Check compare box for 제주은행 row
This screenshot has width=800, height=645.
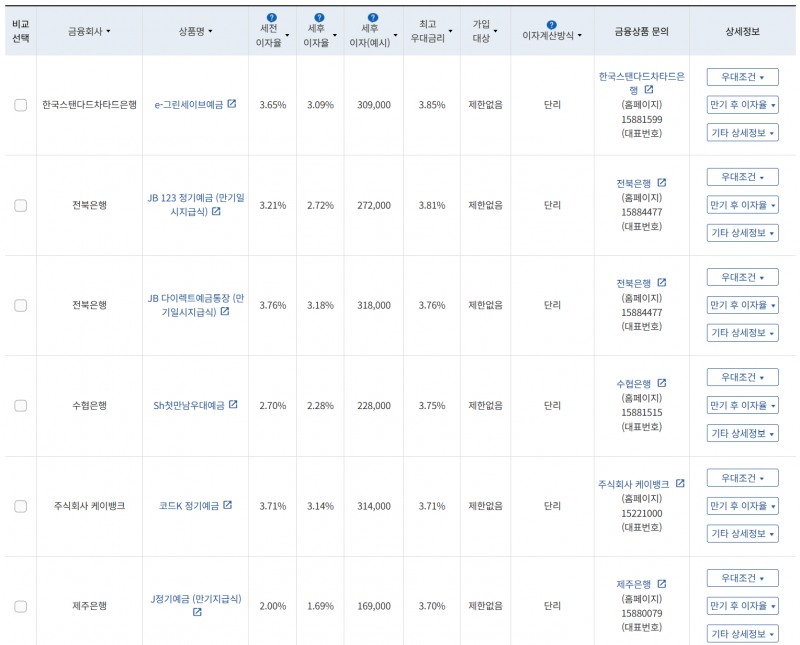coord(20,607)
